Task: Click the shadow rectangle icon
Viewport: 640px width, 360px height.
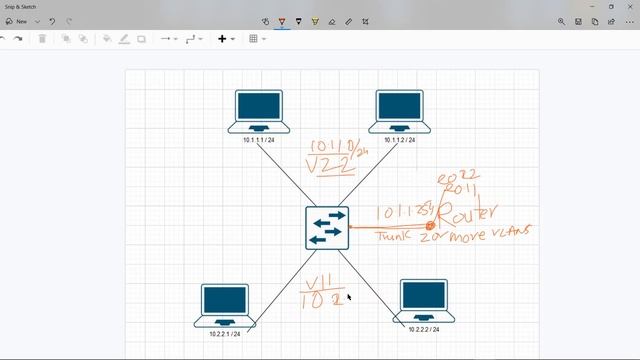Action: point(141,39)
